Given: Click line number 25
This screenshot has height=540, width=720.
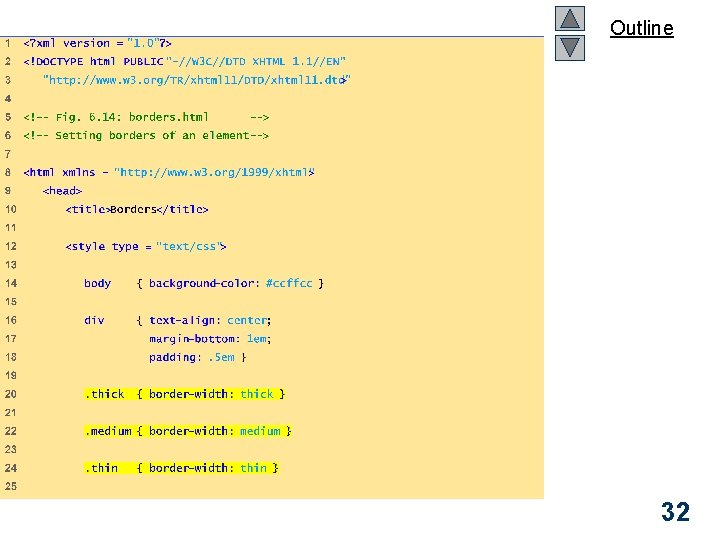Looking at the screenshot, I should (x=11, y=486).
